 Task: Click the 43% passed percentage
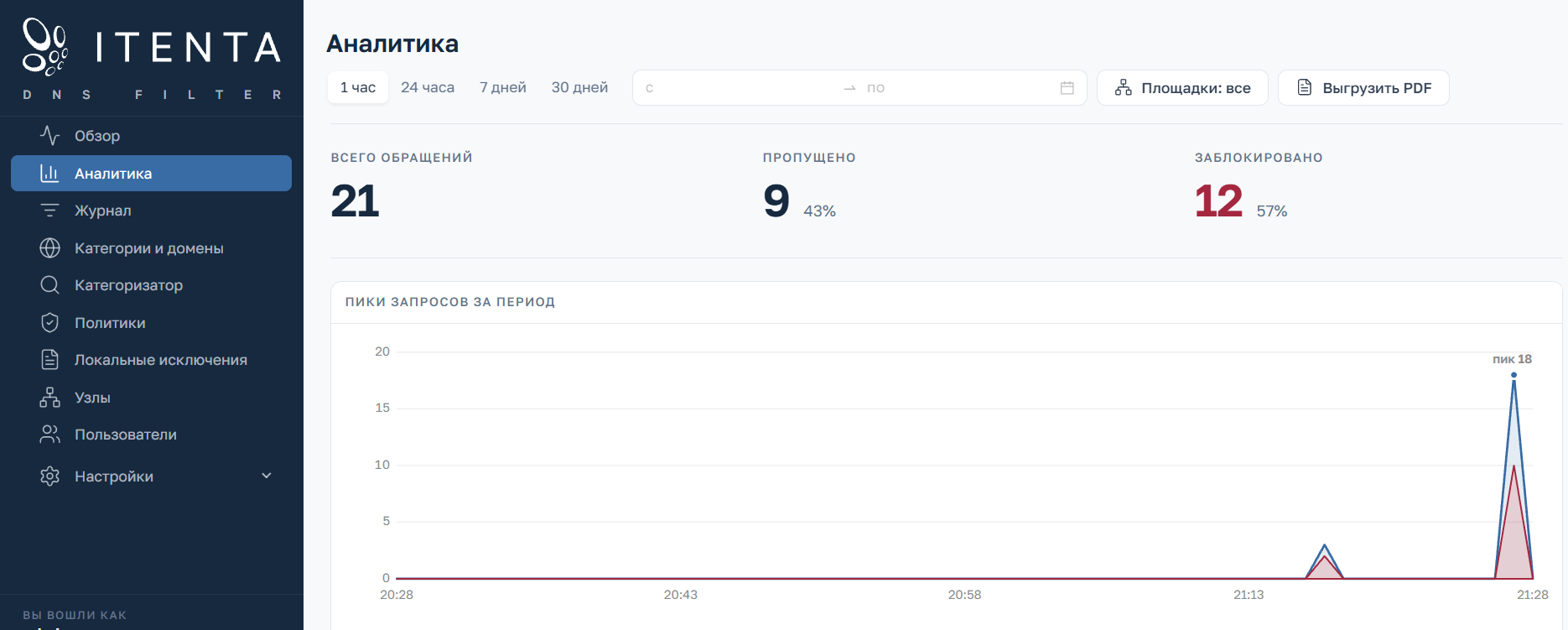pyautogui.click(x=819, y=211)
